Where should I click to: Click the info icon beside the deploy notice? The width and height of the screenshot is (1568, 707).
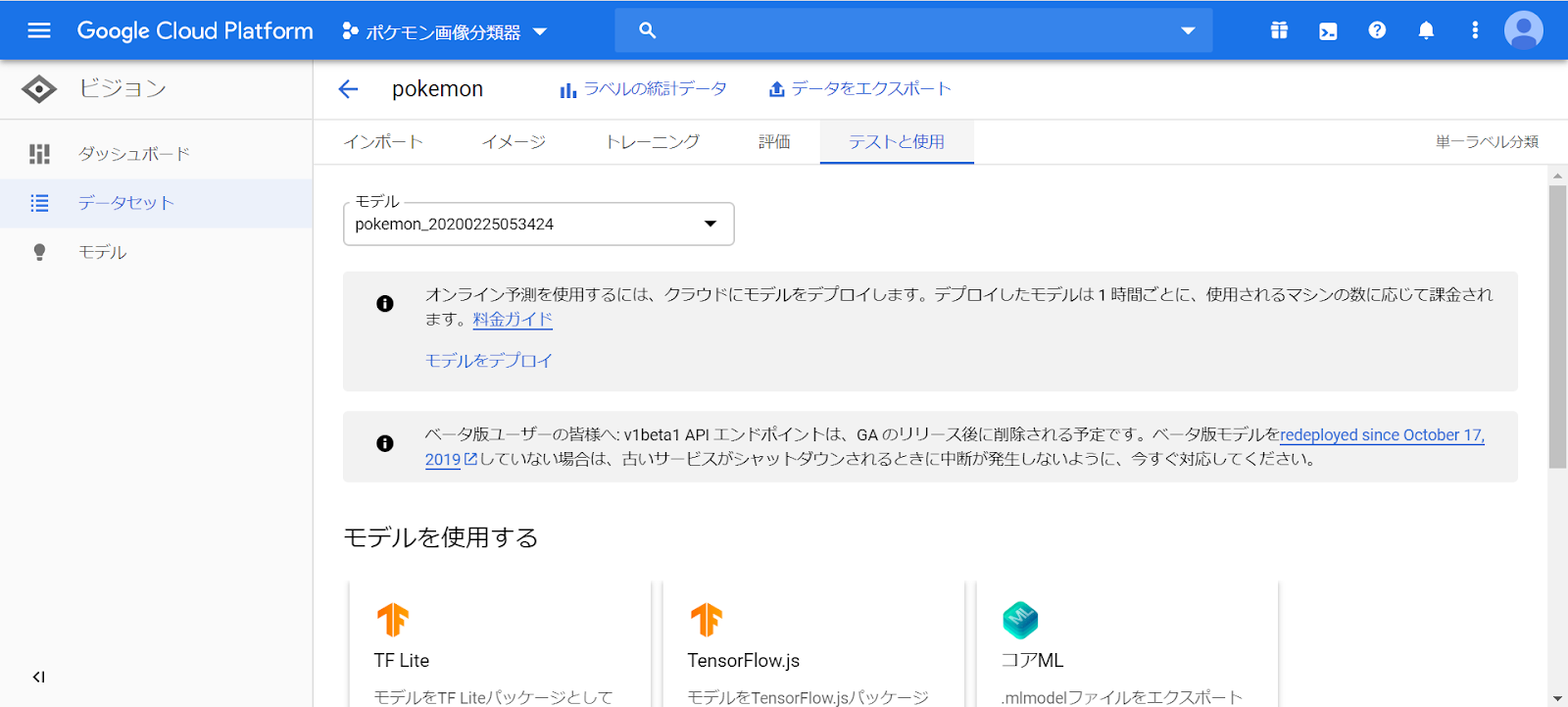(x=385, y=304)
